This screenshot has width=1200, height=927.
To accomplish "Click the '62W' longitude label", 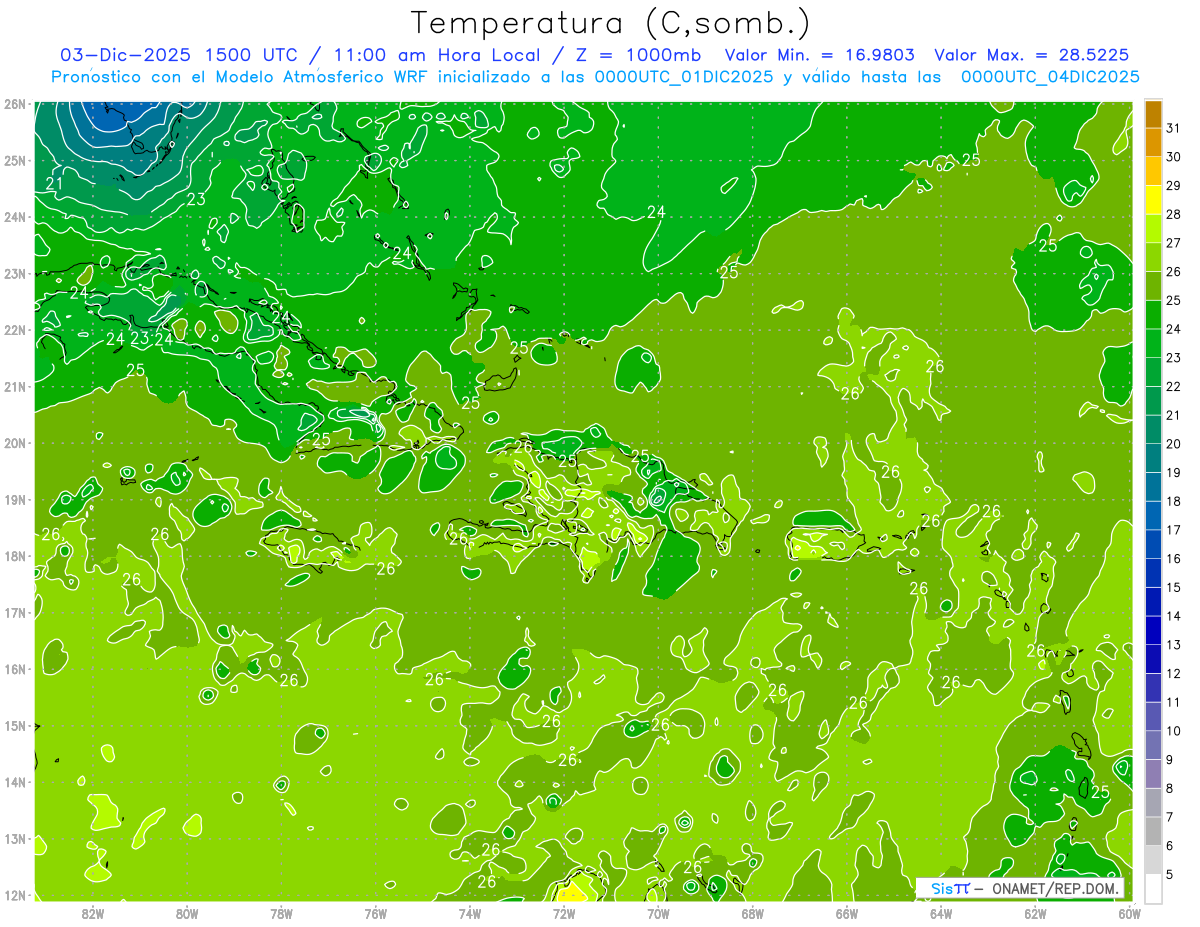I will tap(1036, 913).
